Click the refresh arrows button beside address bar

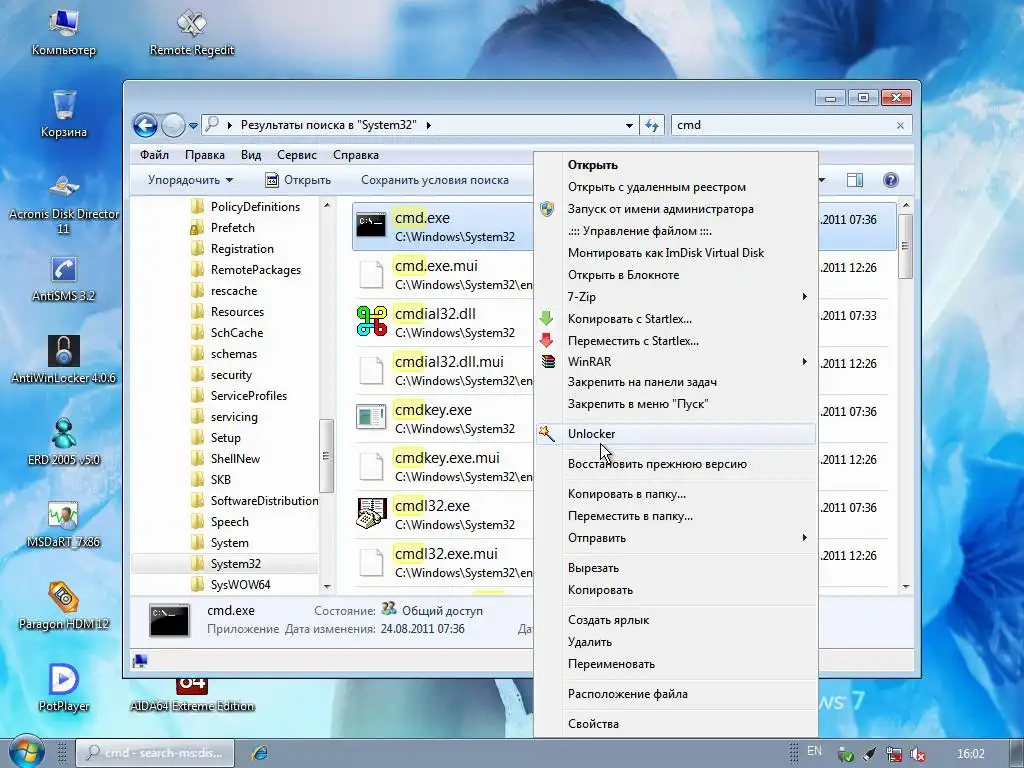pyautogui.click(x=652, y=125)
